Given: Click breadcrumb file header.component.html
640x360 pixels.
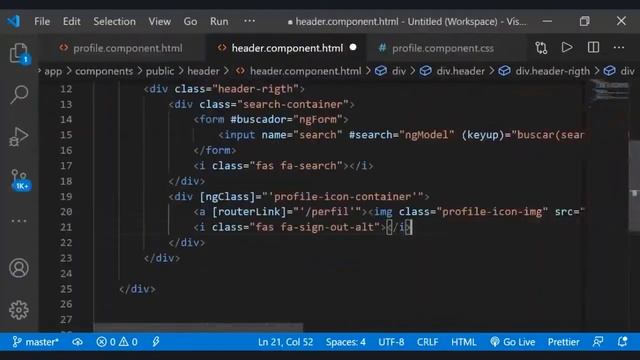Looking at the screenshot, I should click(305, 71).
